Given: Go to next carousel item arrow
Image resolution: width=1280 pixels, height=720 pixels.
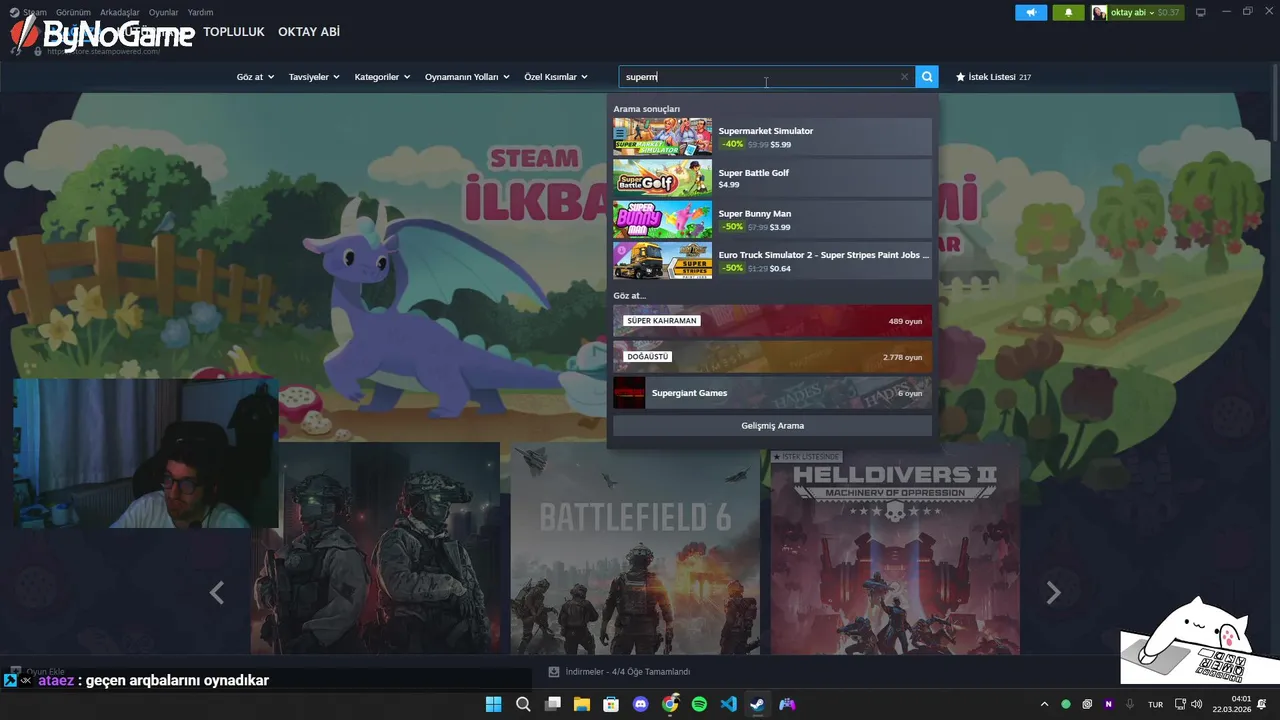Looking at the screenshot, I should pos(1053,593).
